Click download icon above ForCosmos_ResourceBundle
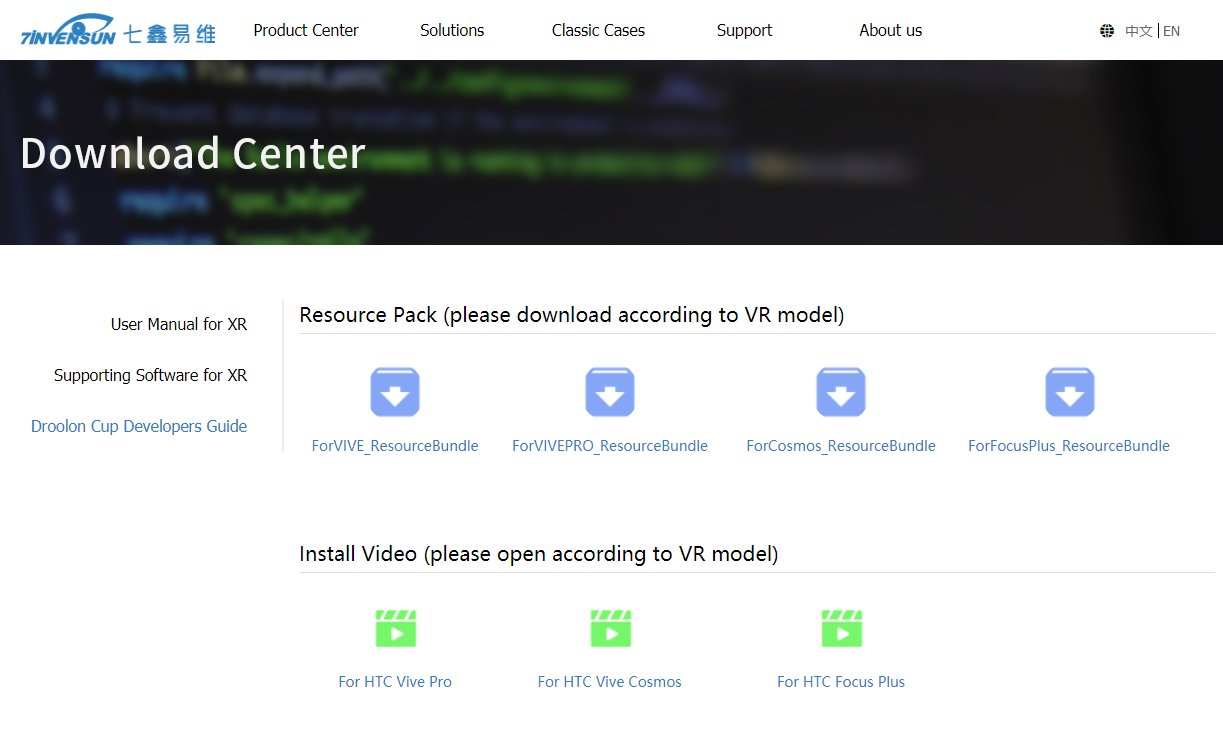Screen dimensions: 1223x745 (841, 392)
